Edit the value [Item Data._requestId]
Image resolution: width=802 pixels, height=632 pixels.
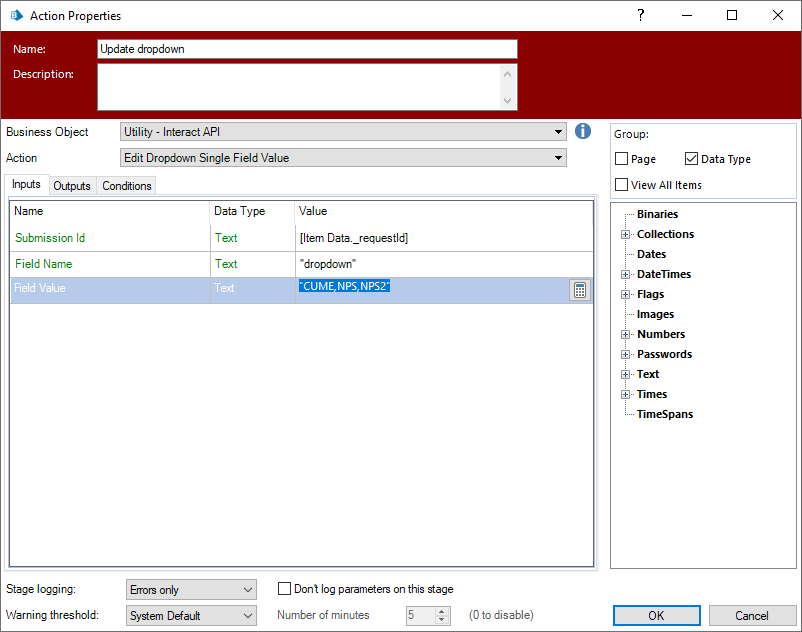354,238
